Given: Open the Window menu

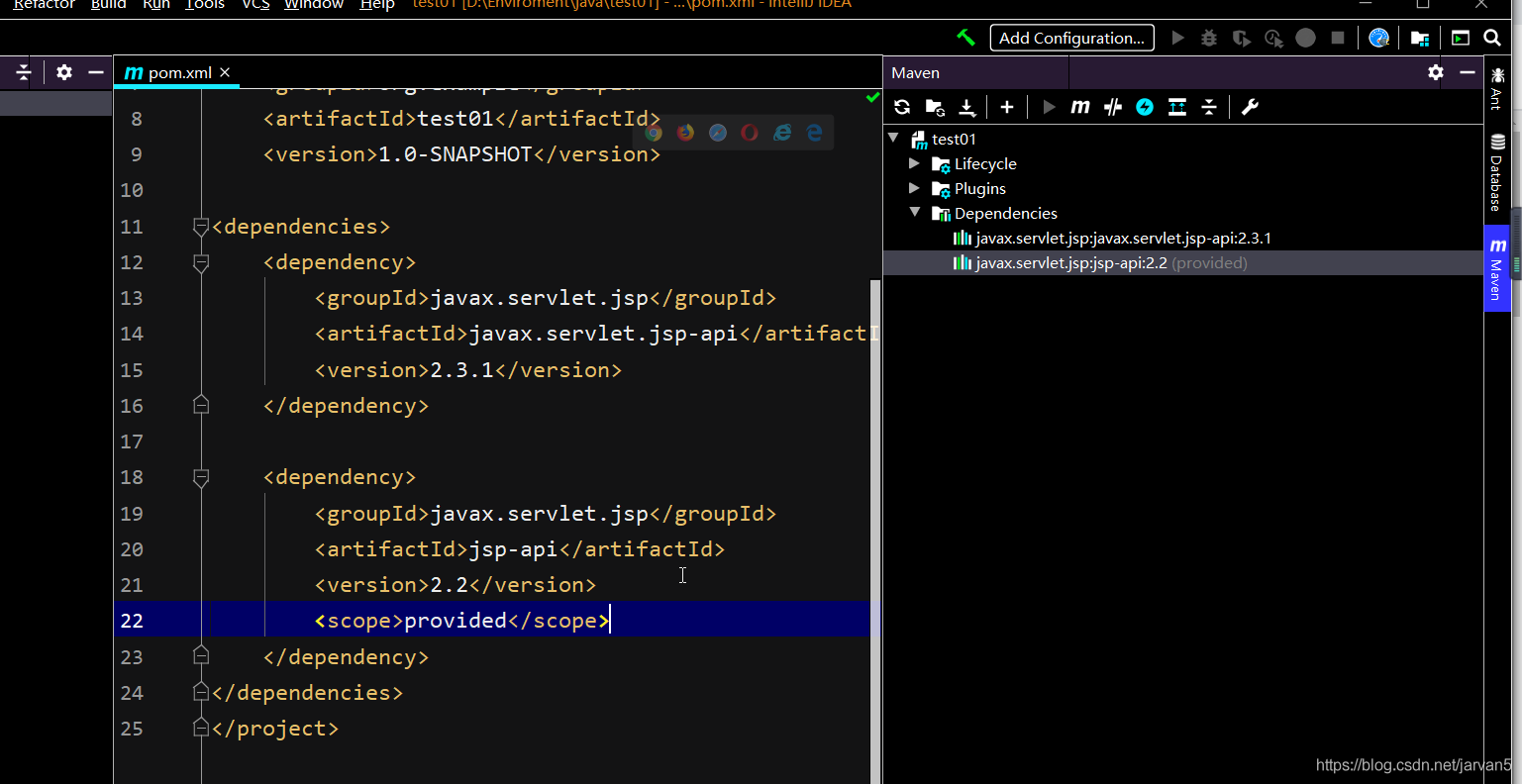Looking at the screenshot, I should 314,5.
